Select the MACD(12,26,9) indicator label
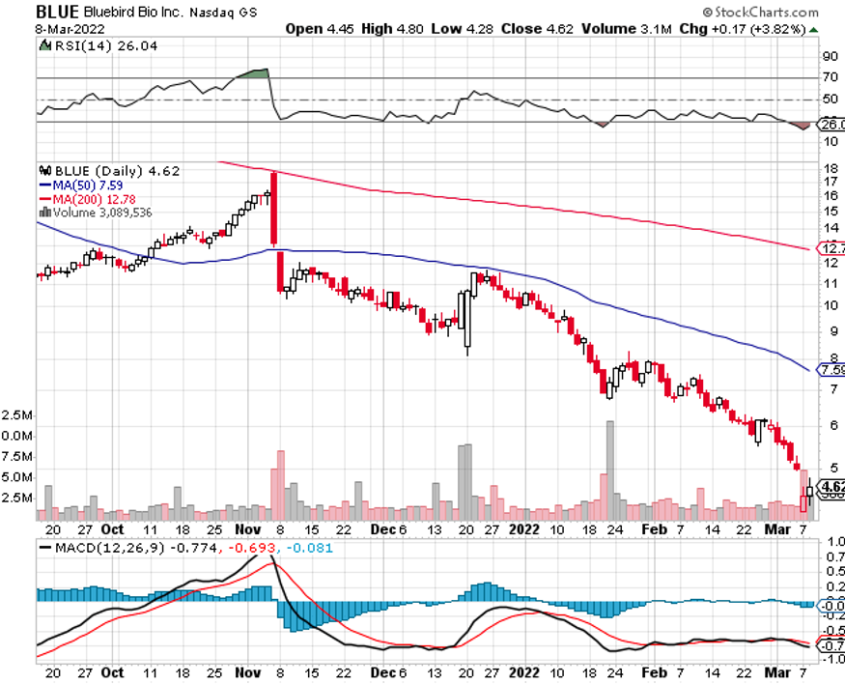The height and width of the screenshot is (684, 845). tap(110, 547)
